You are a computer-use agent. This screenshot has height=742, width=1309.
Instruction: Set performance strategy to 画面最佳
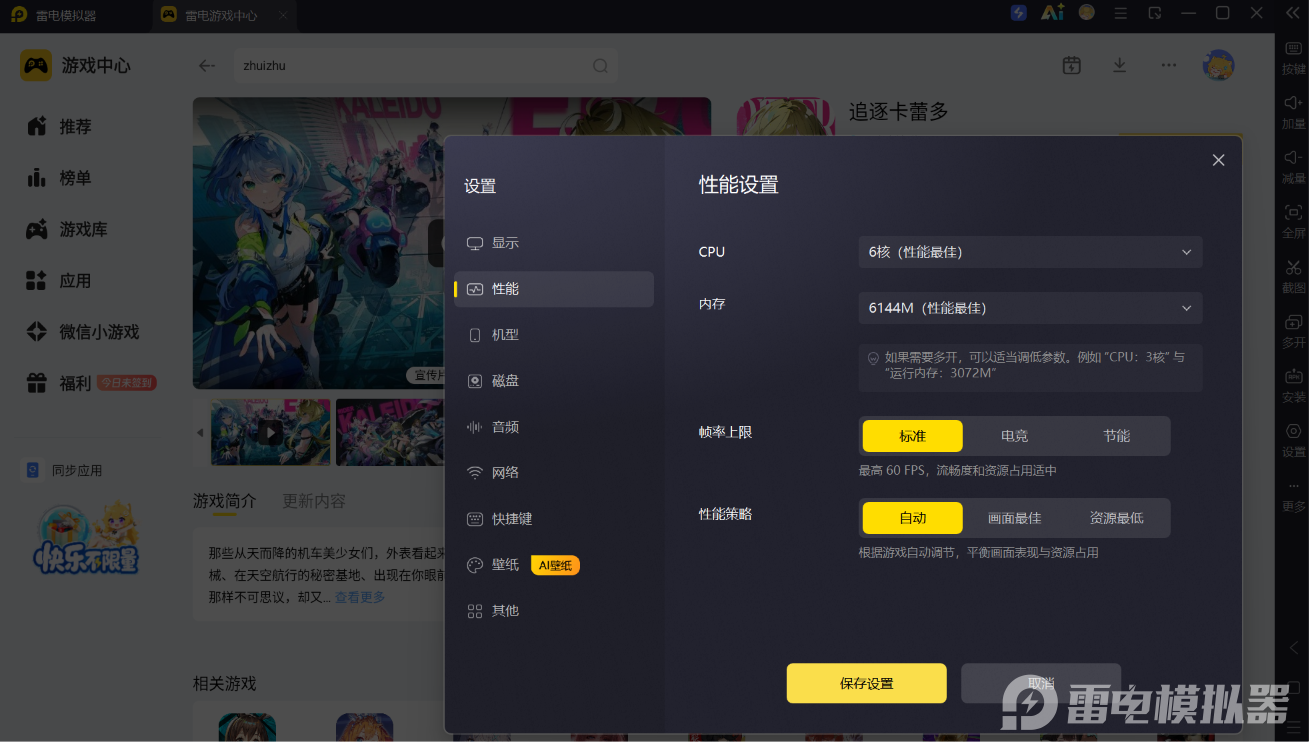coord(1015,518)
